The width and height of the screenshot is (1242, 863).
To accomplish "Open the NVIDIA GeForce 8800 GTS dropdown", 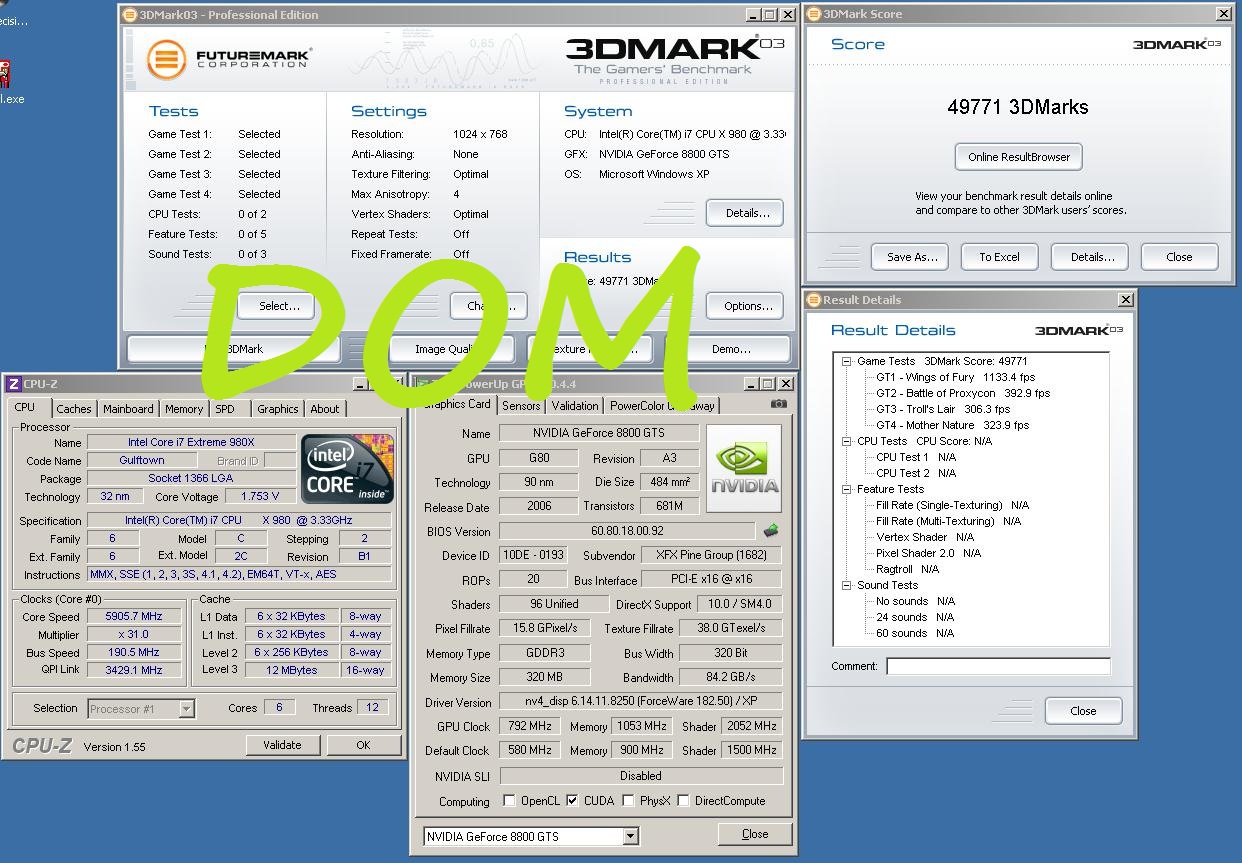I will [630, 836].
